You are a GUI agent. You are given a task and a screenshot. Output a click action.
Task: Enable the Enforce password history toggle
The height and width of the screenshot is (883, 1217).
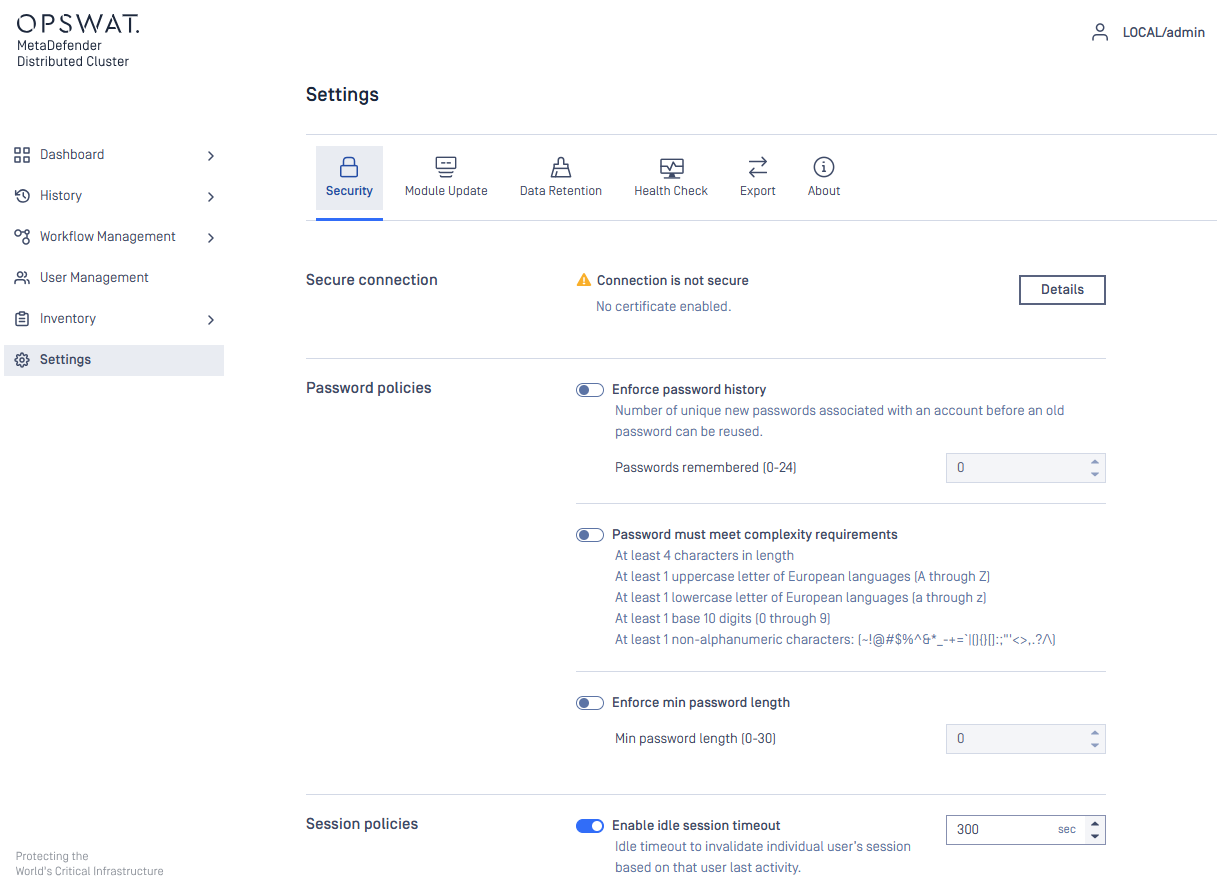point(590,390)
